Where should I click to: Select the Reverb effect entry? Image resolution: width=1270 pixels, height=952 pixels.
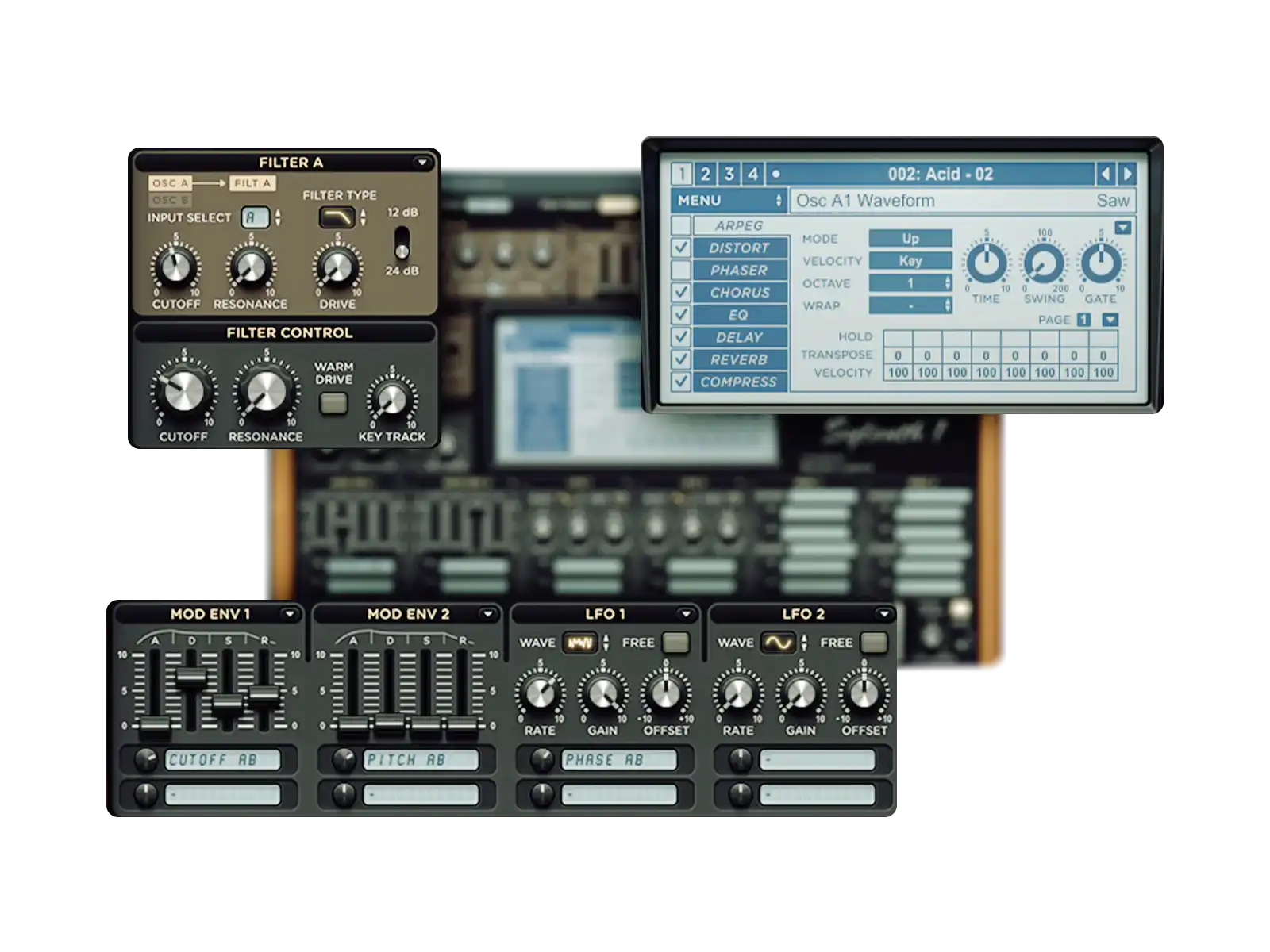tap(738, 359)
